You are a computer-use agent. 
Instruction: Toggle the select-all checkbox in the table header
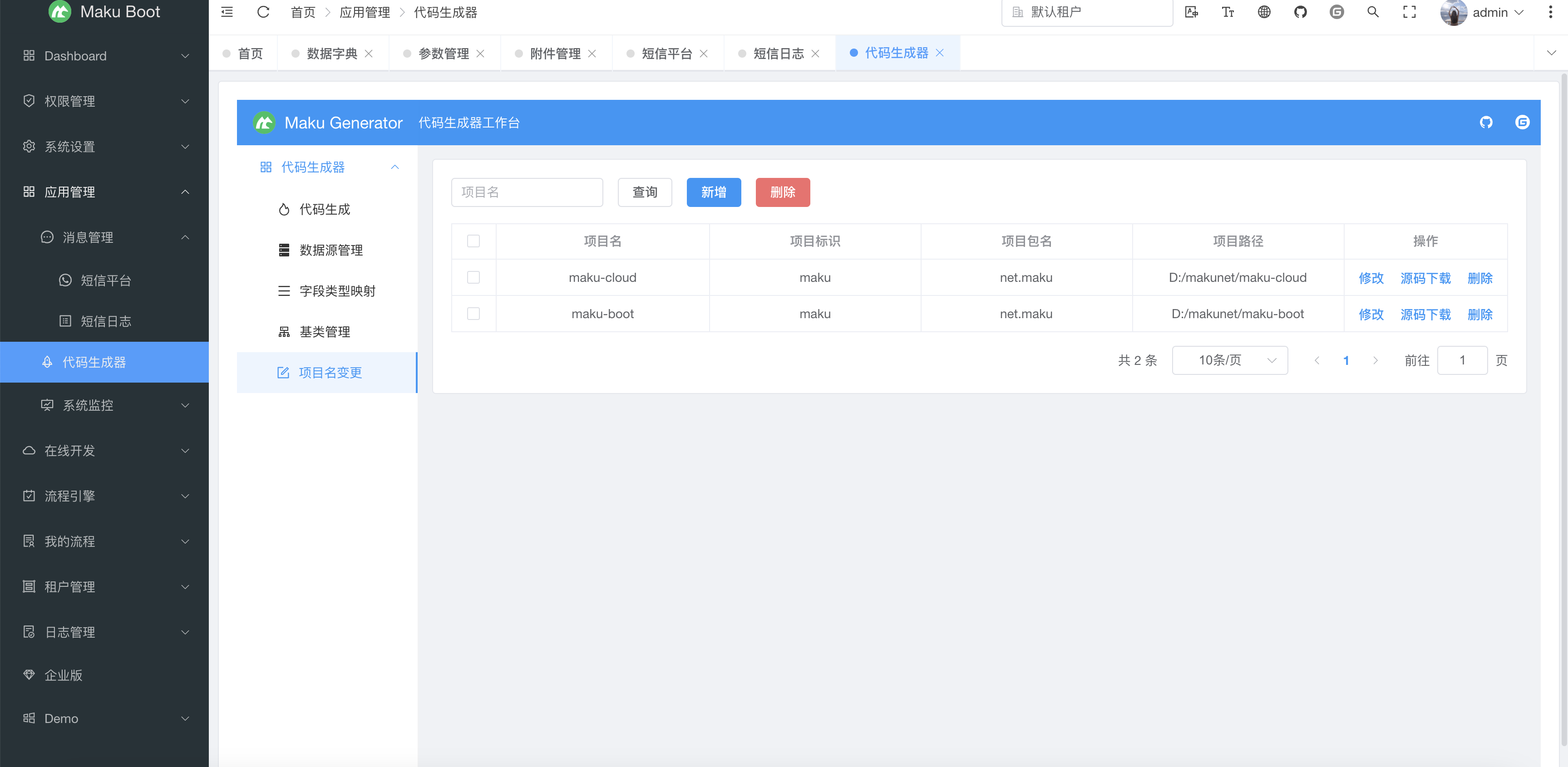pos(473,241)
